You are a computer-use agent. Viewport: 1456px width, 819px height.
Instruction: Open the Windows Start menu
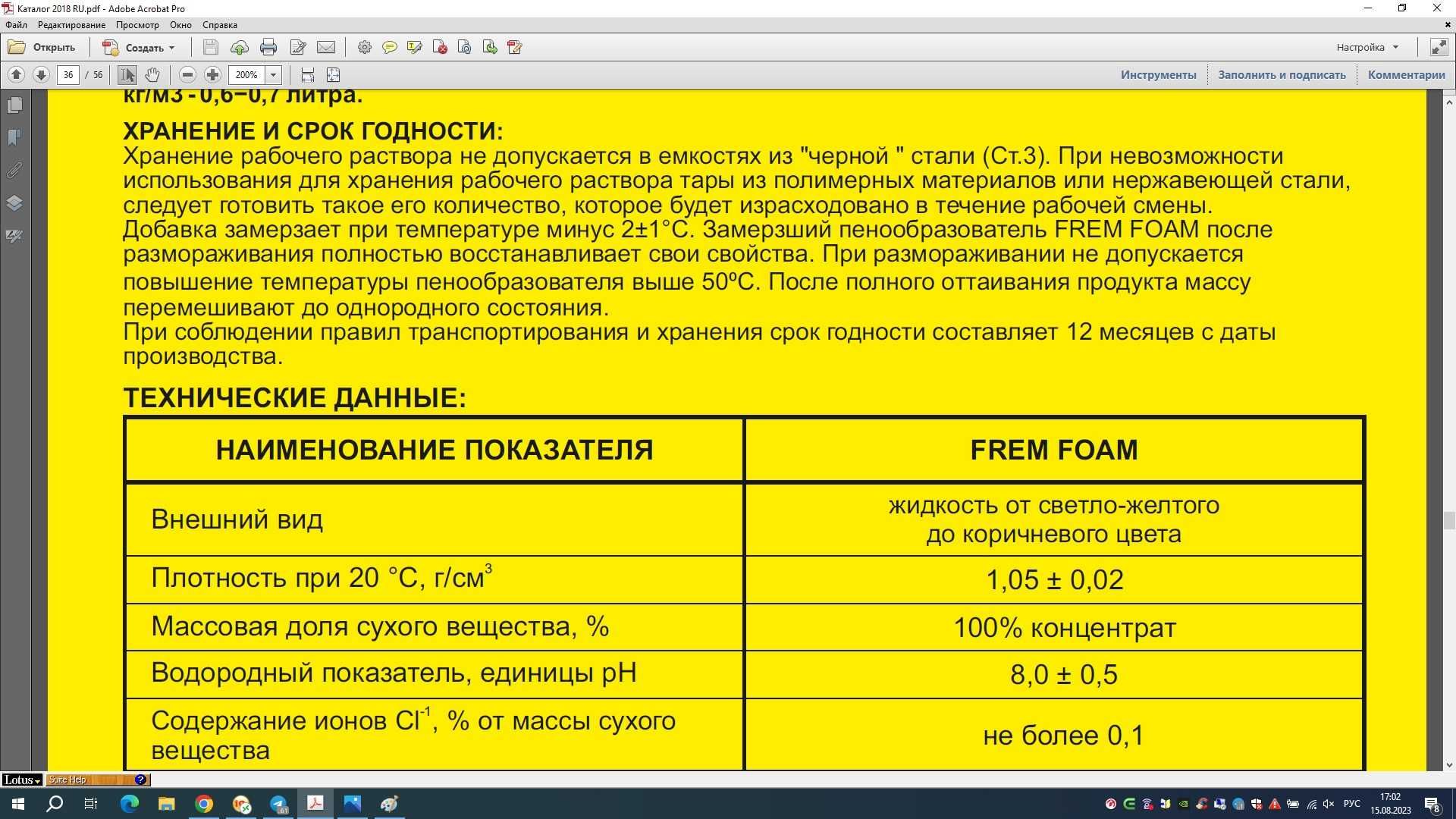point(17,804)
